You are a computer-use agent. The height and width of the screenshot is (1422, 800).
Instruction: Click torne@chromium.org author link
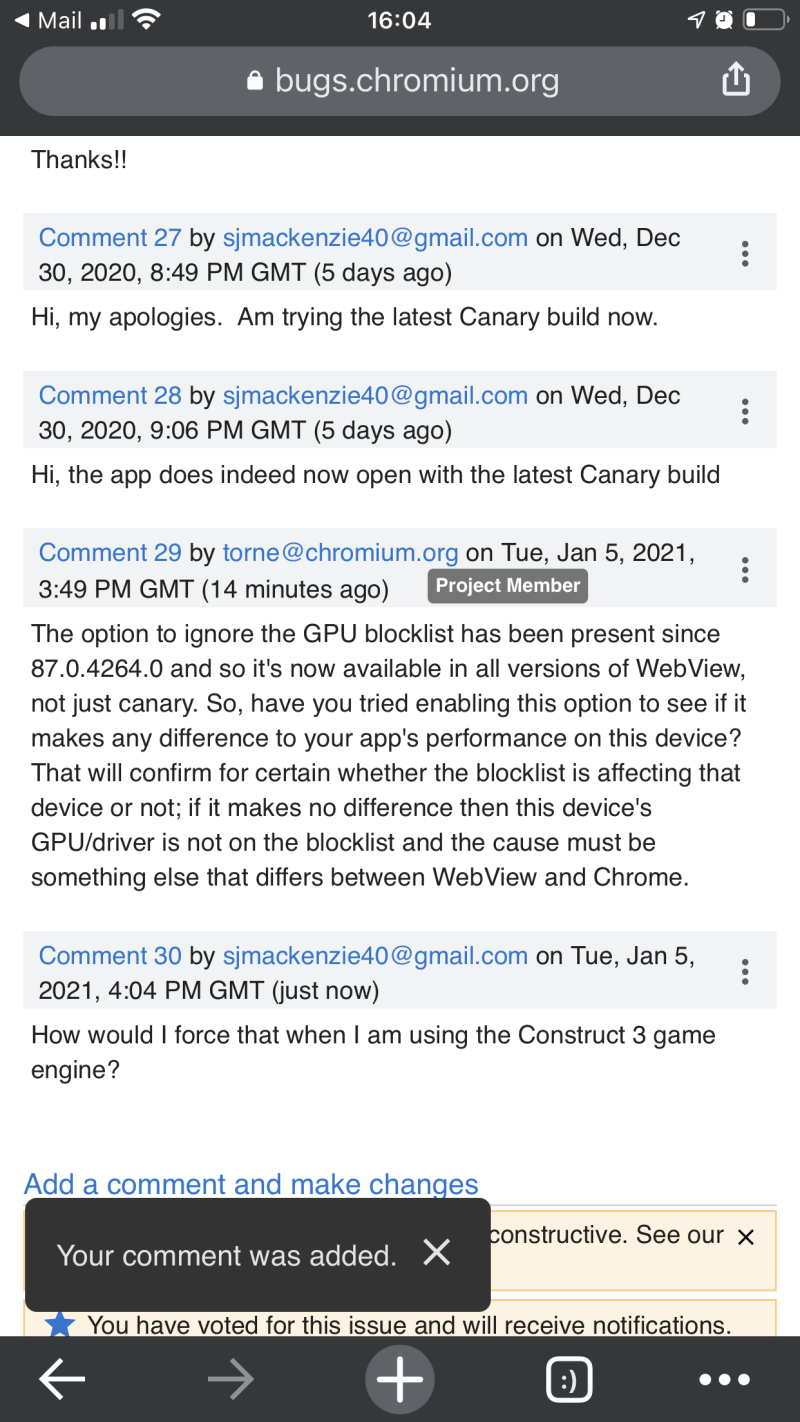click(x=340, y=553)
